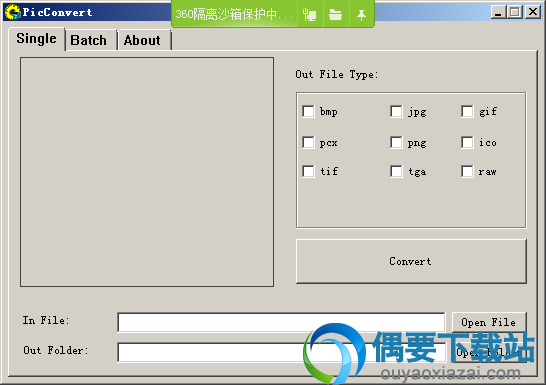
Task: Select the png output checkbox
Action: pos(396,142)
